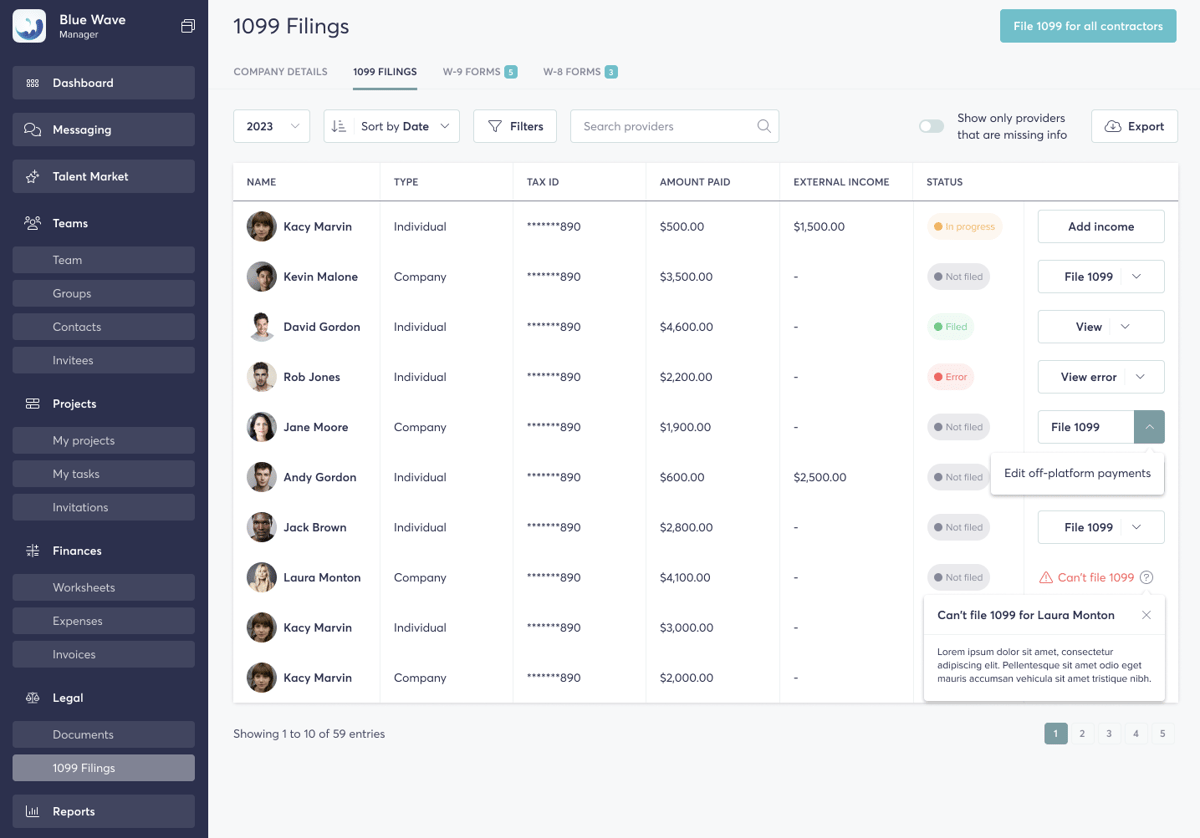Click the Export upload icon
The width and height of the screenshot is (1200, 838).
pos(1112,126)
